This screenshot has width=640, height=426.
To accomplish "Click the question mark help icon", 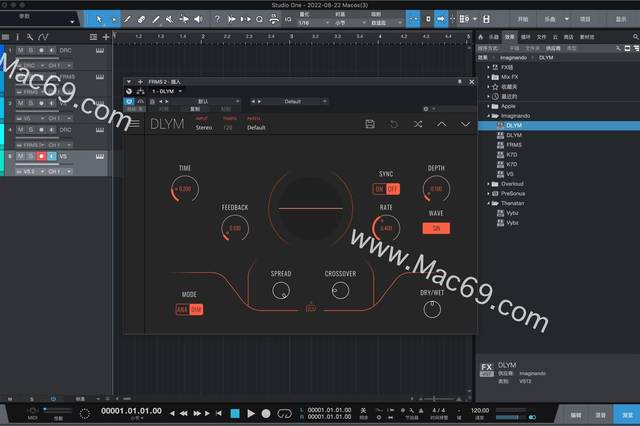I will [x=217, y=19].
